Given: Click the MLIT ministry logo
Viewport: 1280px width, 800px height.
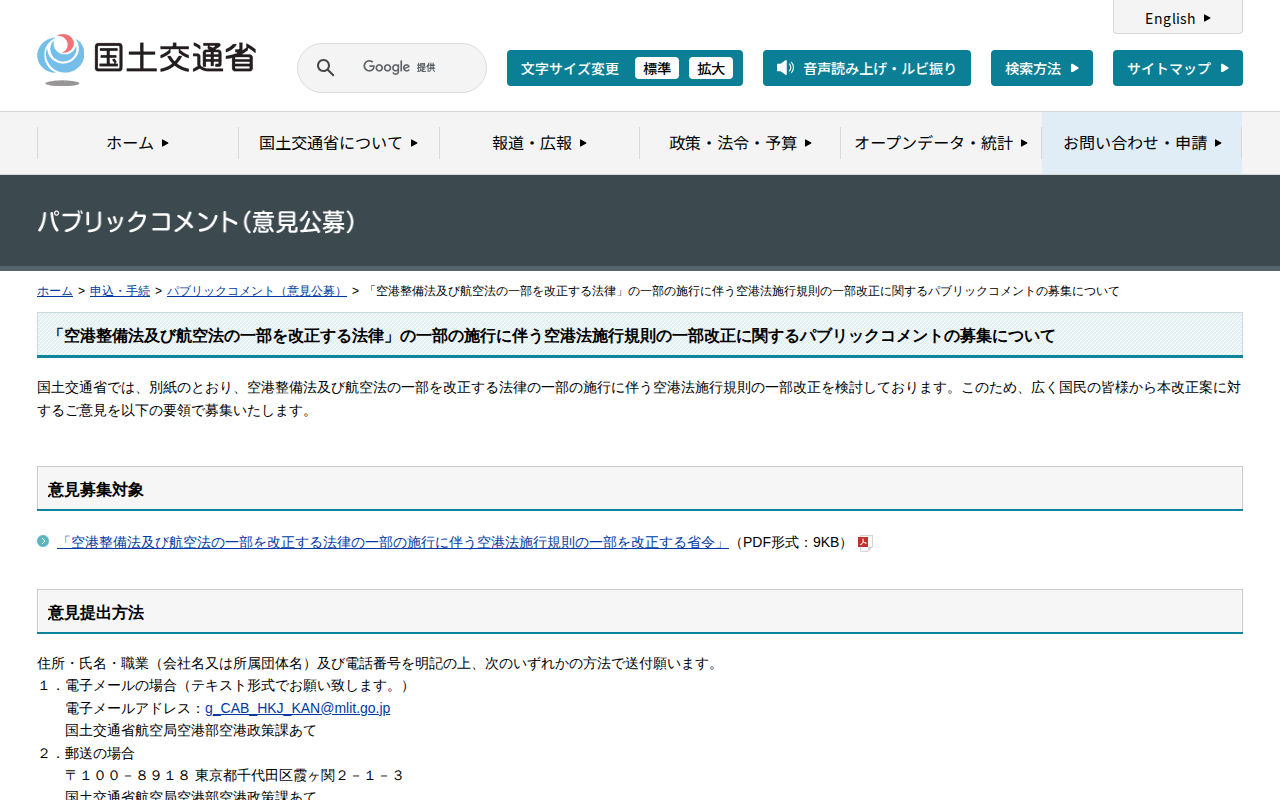Looking at the screenshot, I should (146, 59).
